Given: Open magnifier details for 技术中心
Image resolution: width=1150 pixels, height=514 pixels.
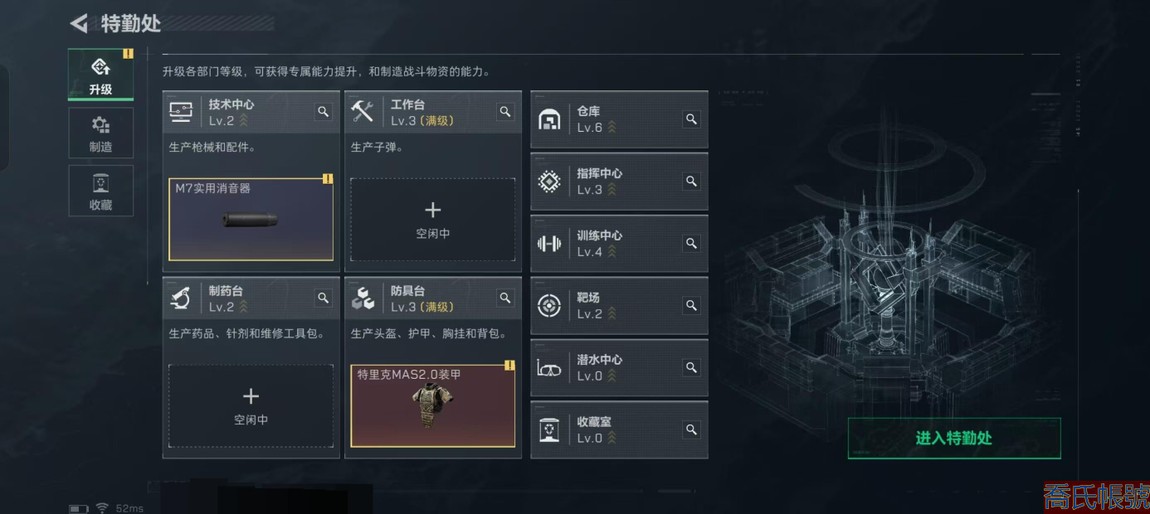Looking at the screenshot, I should (323, 111).
